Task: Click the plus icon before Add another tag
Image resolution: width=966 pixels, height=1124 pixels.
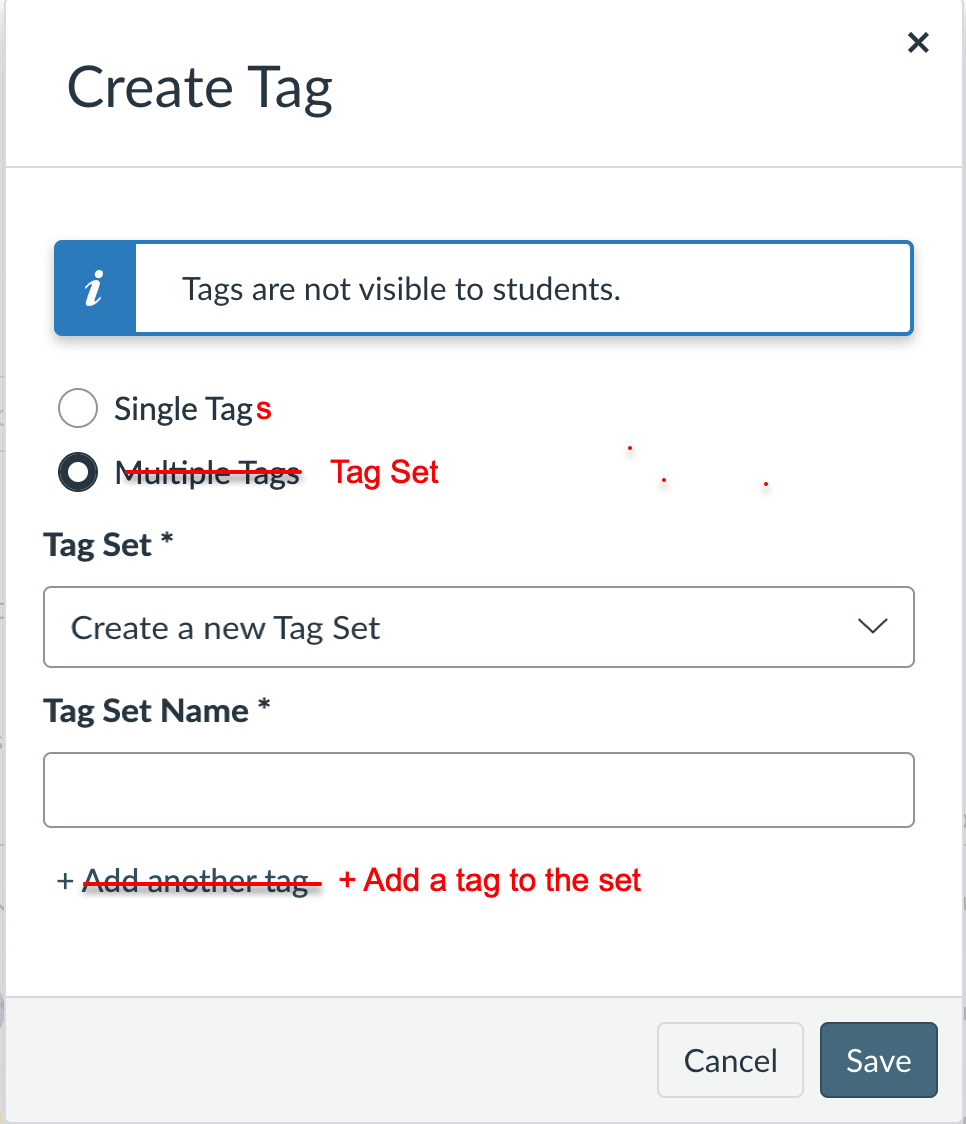Action: point(64,880)
